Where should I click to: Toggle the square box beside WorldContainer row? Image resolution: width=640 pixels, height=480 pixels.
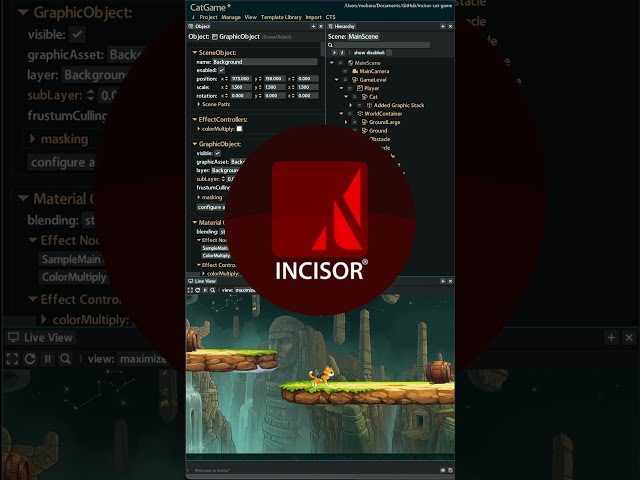(350, 114)
